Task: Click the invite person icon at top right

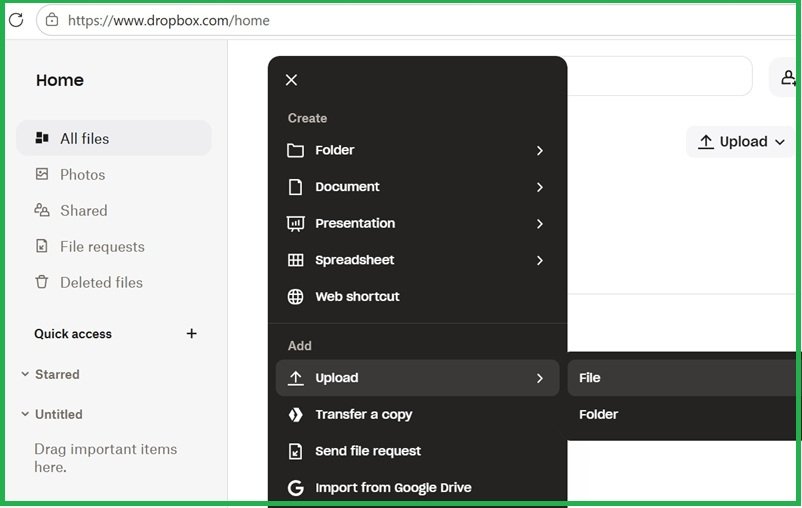Action: (788, 78)
